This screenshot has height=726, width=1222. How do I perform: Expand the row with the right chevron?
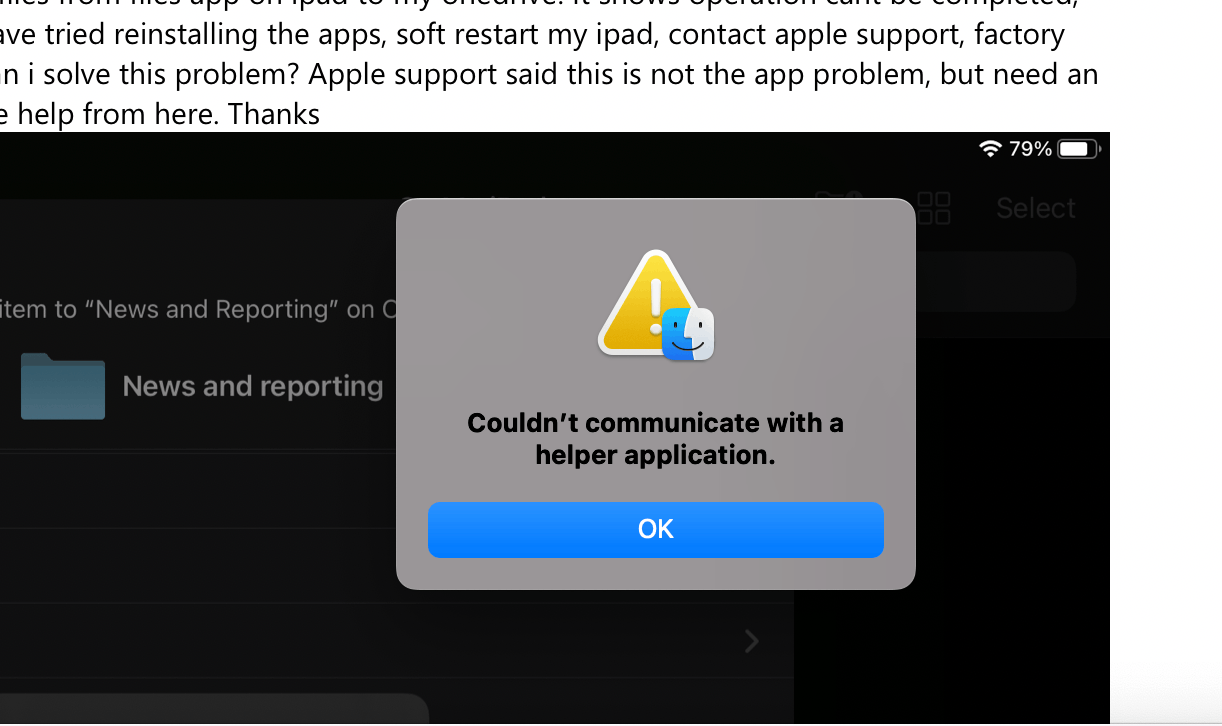coord(752,640)
